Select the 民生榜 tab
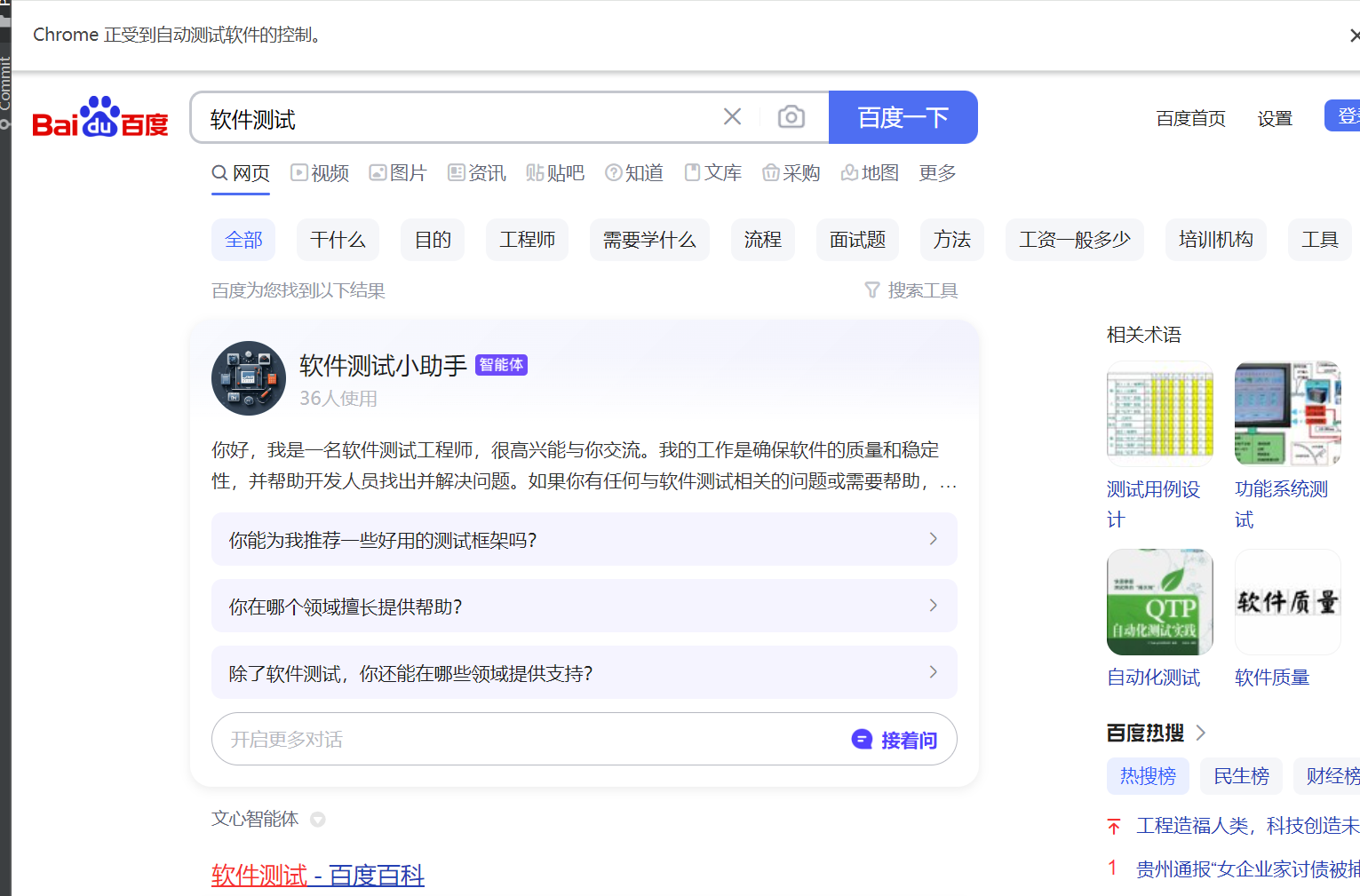The image size is (1360, 896). click(1241, 776)
